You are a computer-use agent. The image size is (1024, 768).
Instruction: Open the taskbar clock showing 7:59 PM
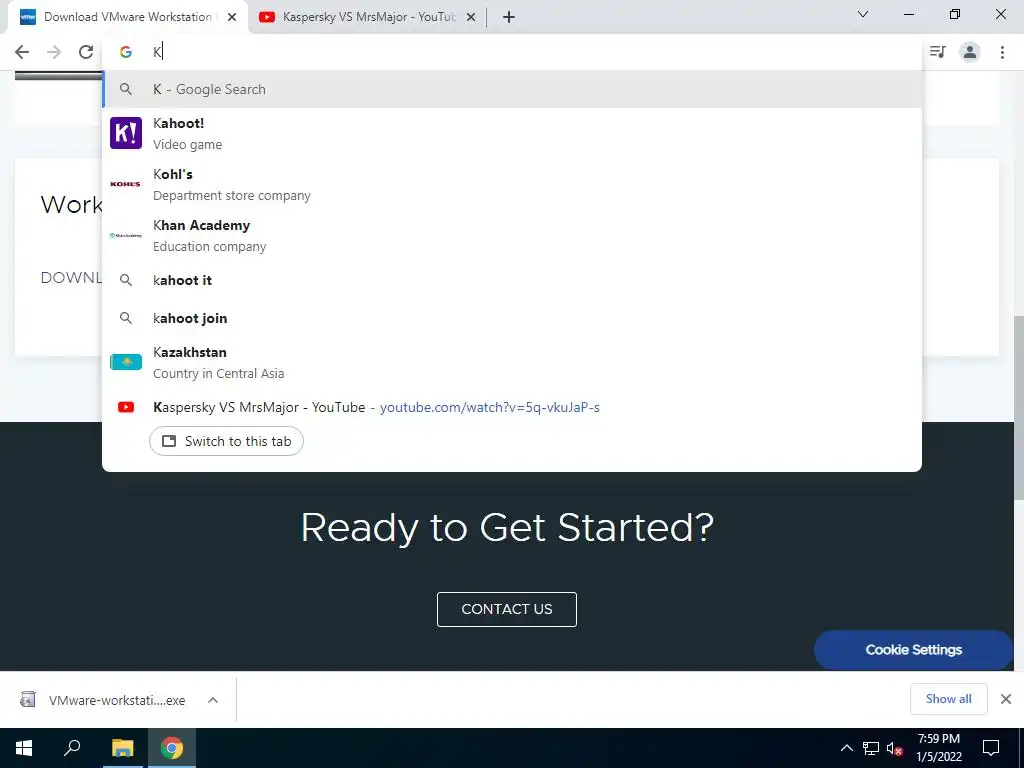939,748
